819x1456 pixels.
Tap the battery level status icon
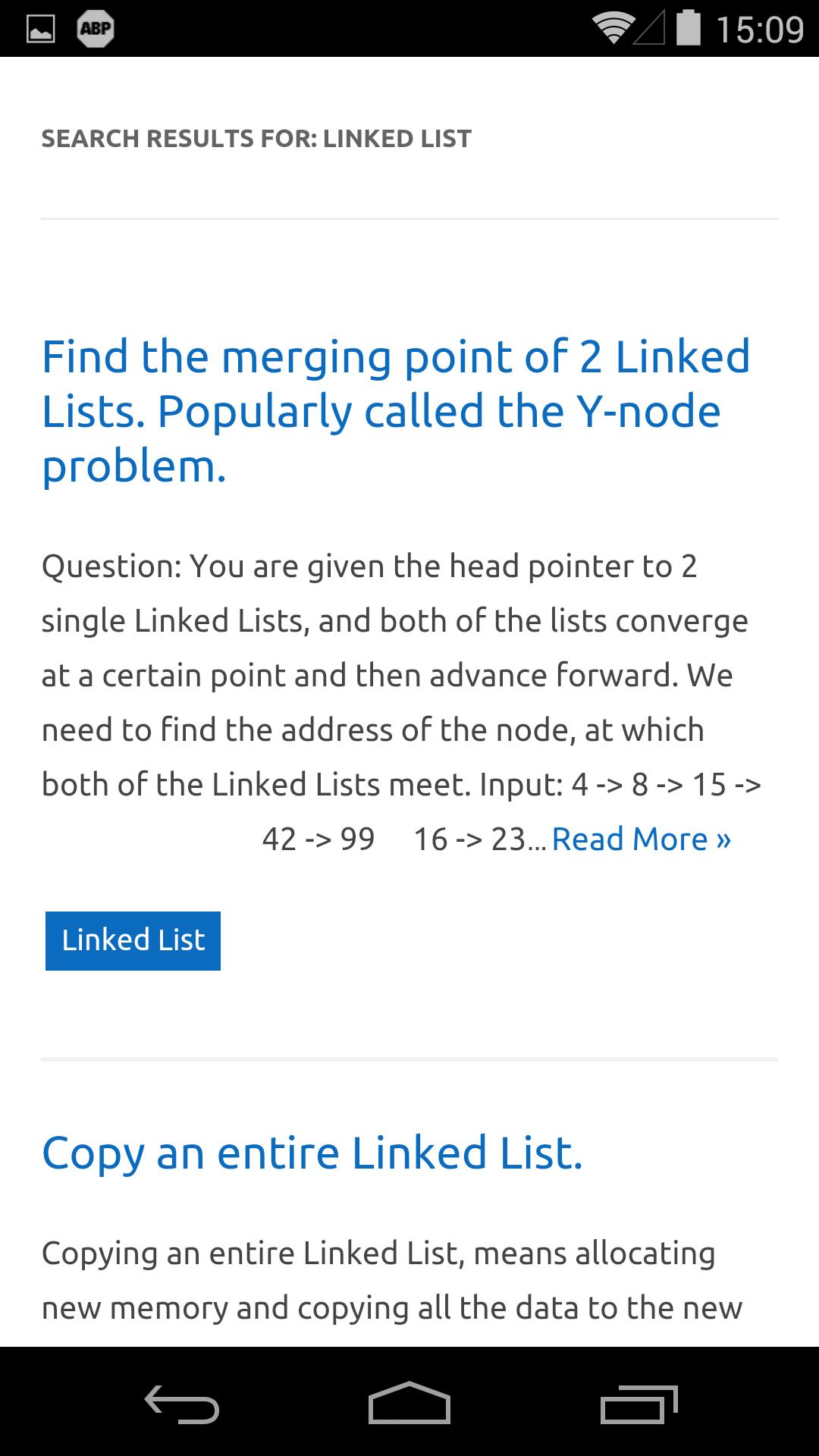point(689,28)
